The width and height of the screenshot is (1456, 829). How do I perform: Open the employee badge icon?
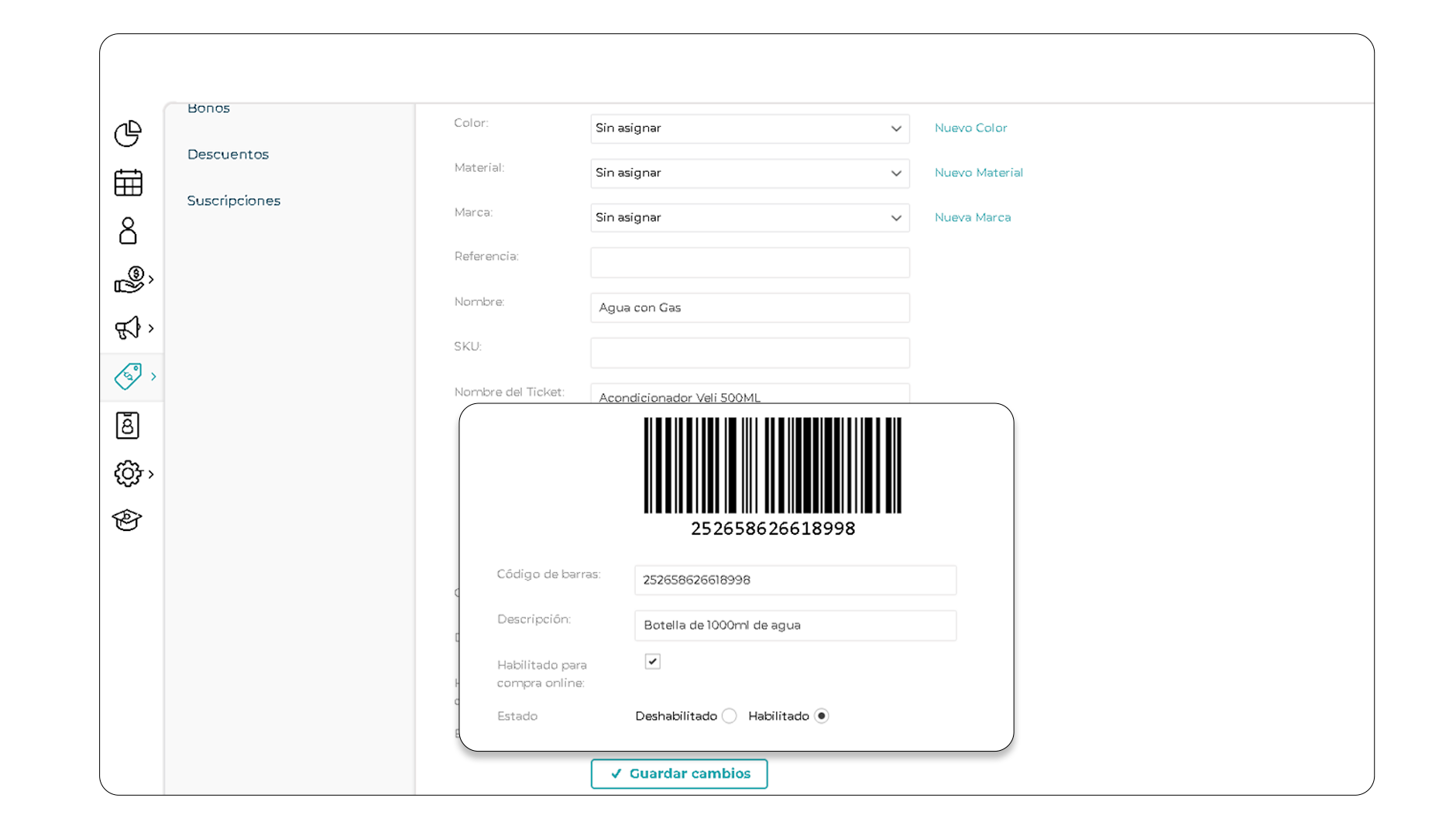pos(128,425)
